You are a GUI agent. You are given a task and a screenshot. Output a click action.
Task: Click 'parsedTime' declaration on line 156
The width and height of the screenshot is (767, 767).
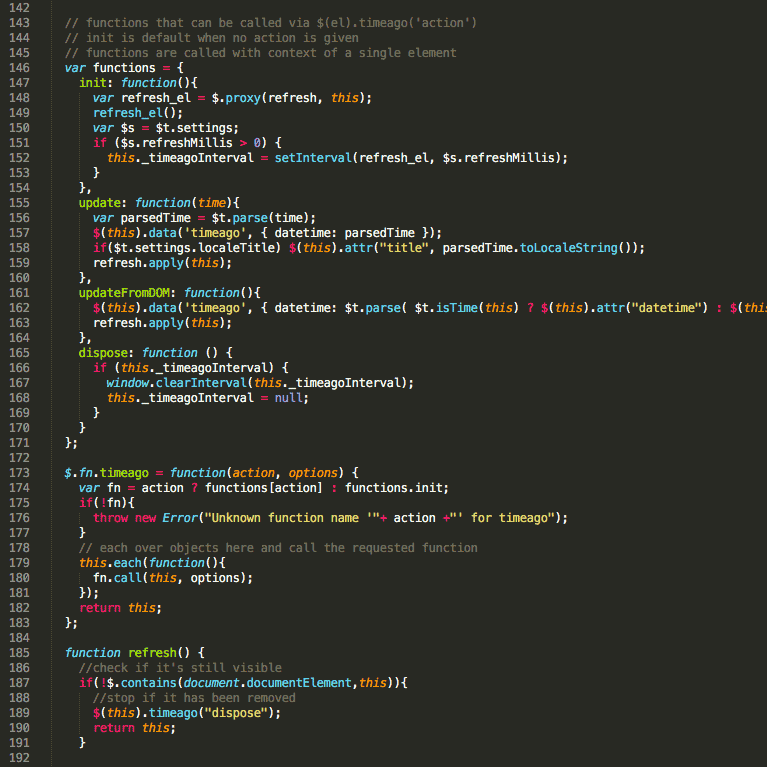[156, 218]
